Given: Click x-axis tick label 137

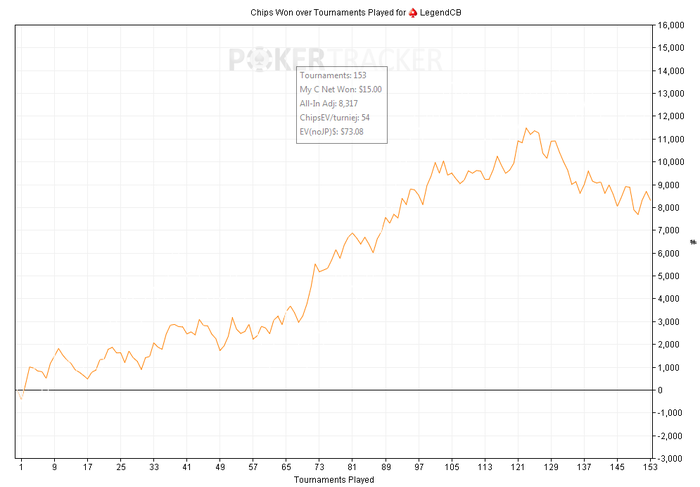Looking at the screenshot, I should point(584,467).
